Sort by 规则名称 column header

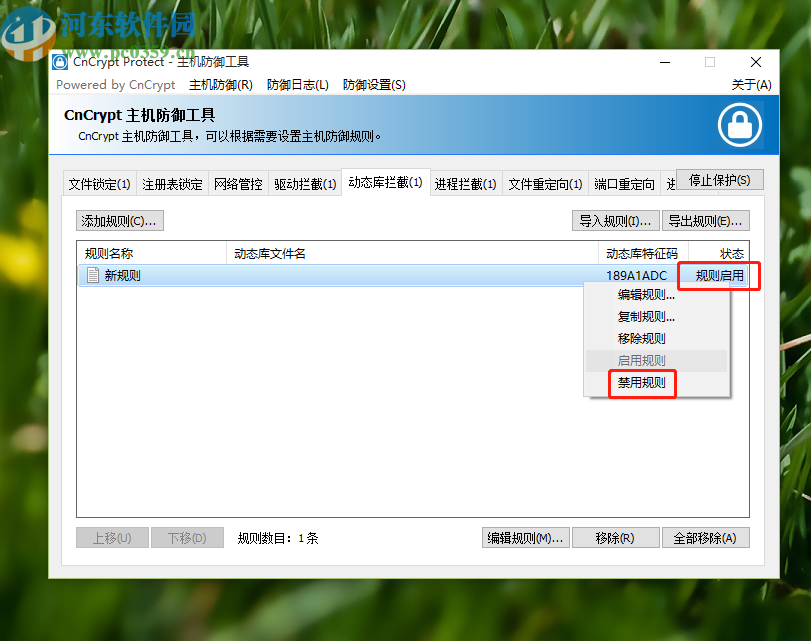point(152,254)
